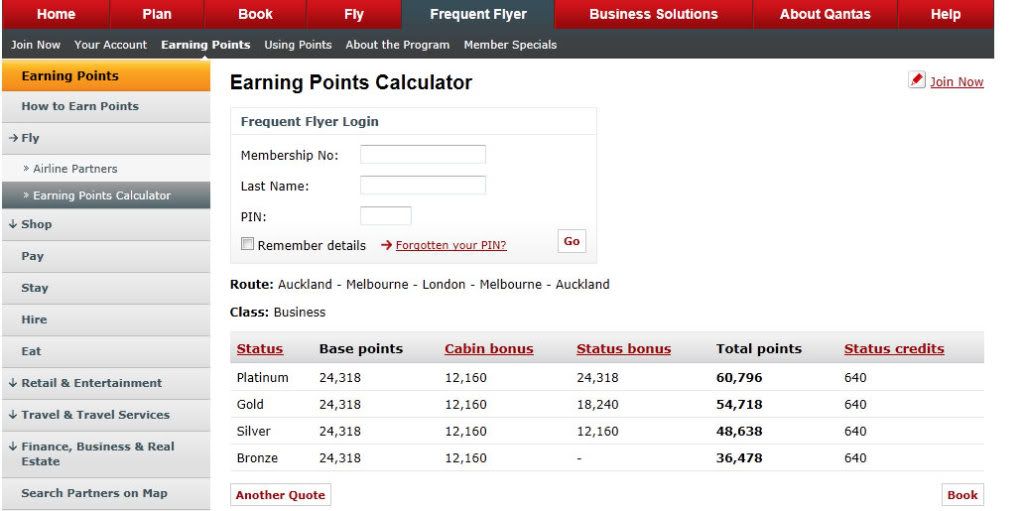The width and height of the screenshot is (1024, 511).
Task: Expand Travel & Travel Services section
Action: [106, 415]
